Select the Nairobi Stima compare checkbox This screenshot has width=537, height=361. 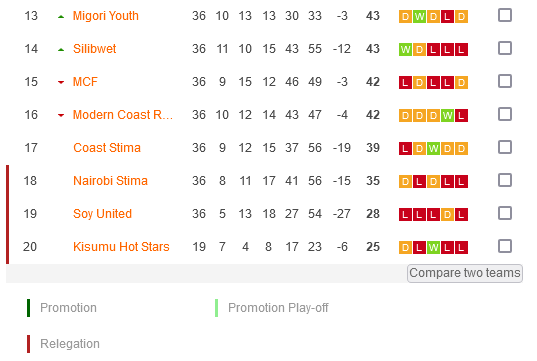(x=505, y=180)
